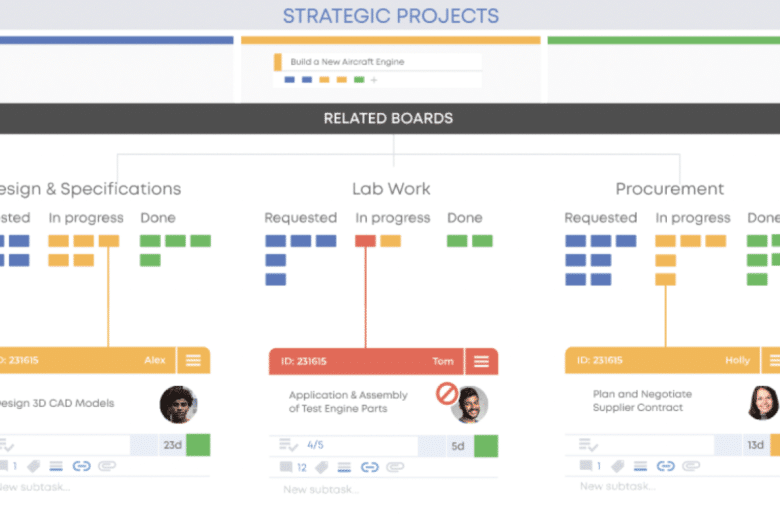780x516 pixels.
Task: Click red card square in Lab Work In progress
Action: [365, 241]
